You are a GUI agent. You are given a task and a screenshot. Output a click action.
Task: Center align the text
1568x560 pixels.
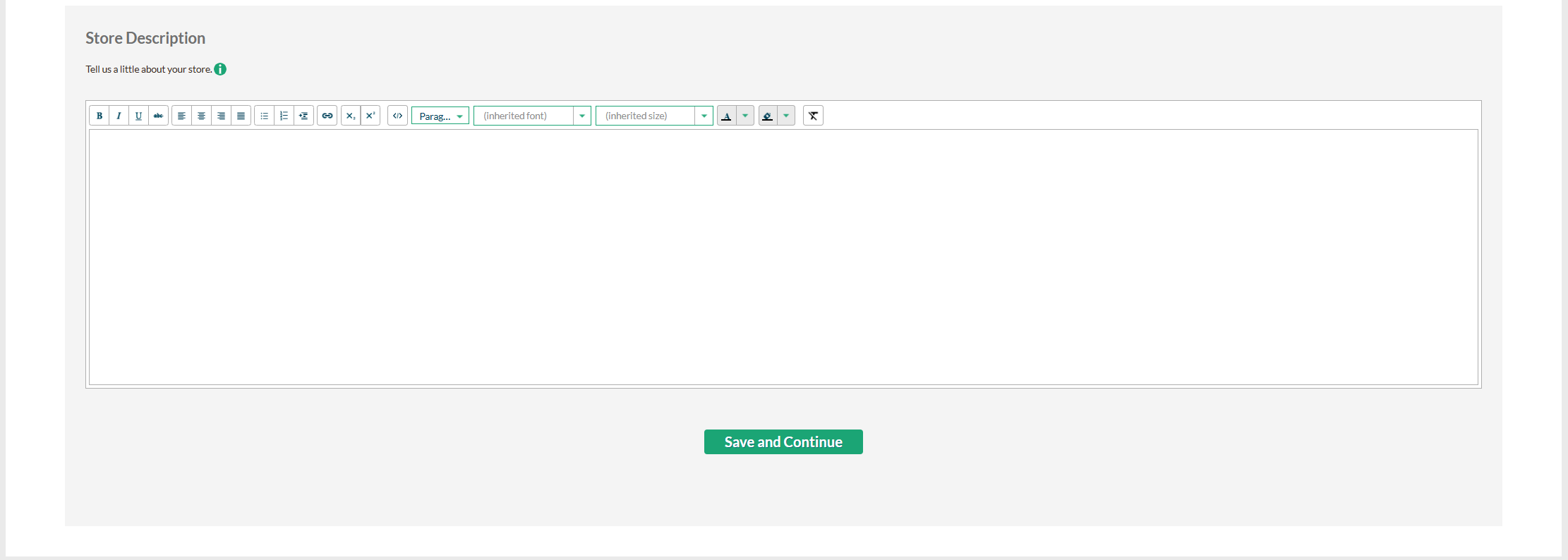201,116
